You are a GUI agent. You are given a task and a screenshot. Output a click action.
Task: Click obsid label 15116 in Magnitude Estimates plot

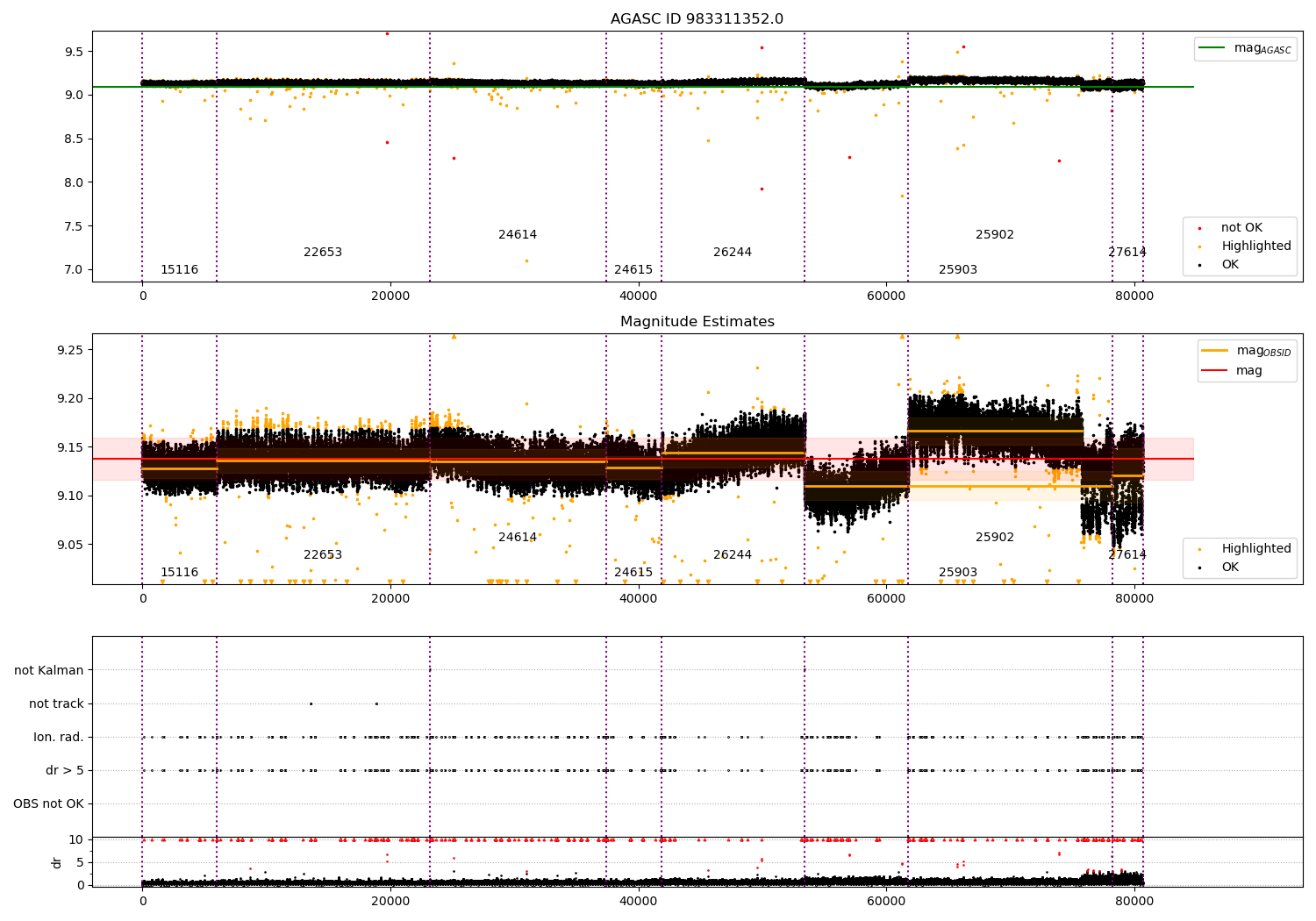pyautogui.click(x=179, y=573)
